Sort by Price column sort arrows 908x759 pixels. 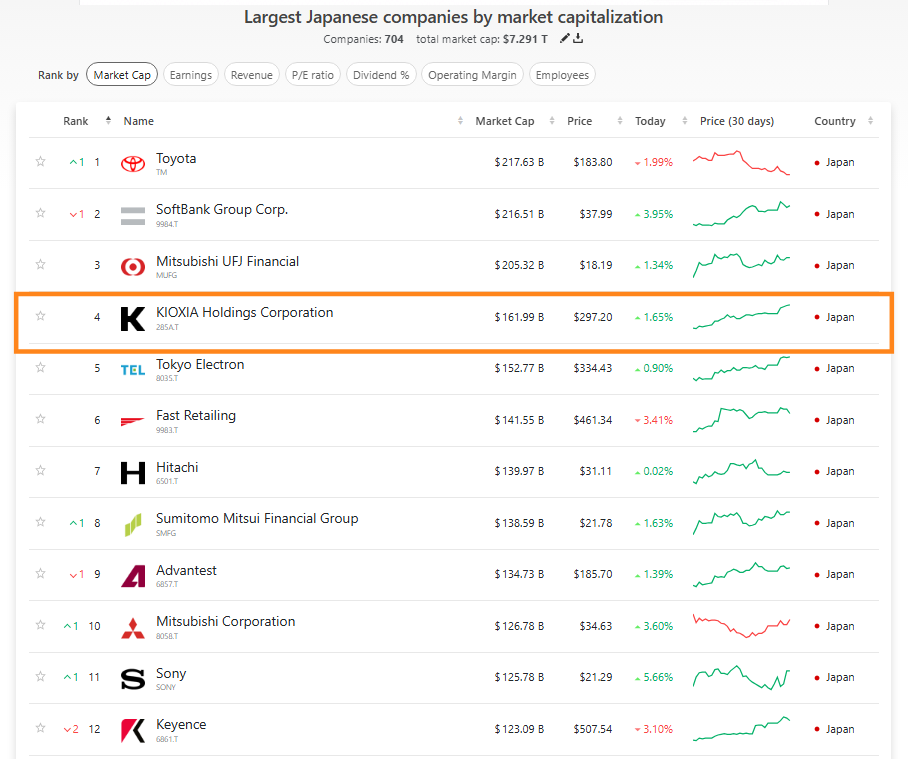pos(620,120)
